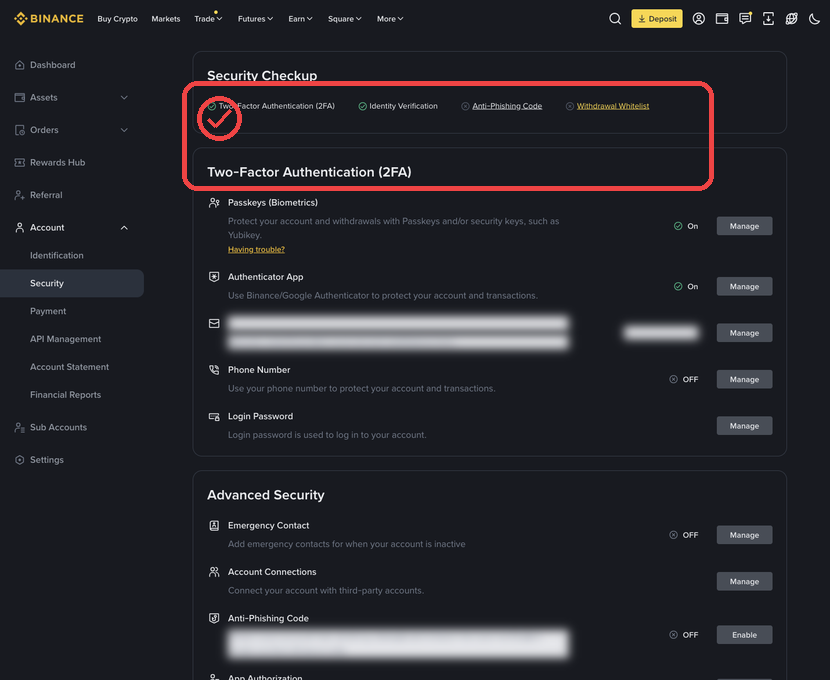Click the Referral person icon
Viewport: 830px width, 680px height.
point(20,195)
